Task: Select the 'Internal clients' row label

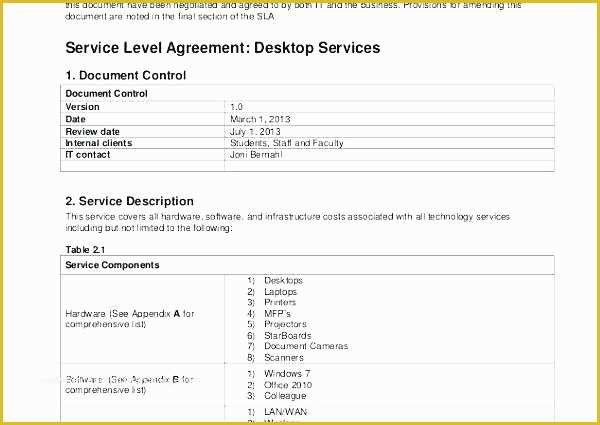Action: pyautogui.click(x=99, y=143)
